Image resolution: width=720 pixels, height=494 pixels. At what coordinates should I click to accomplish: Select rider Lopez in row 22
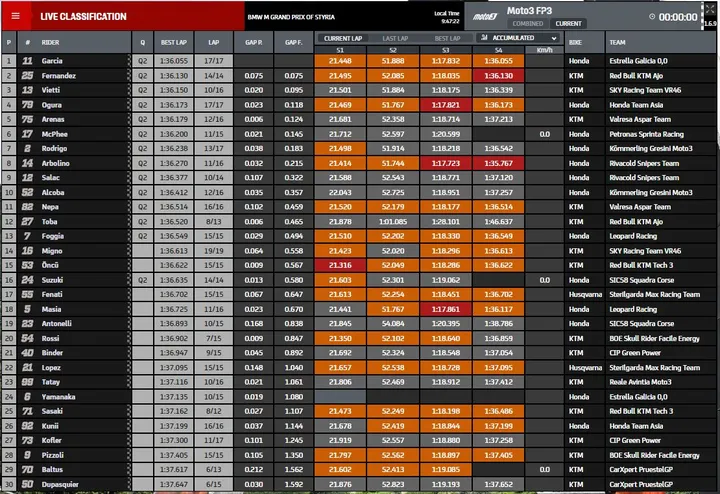(51, 367)
